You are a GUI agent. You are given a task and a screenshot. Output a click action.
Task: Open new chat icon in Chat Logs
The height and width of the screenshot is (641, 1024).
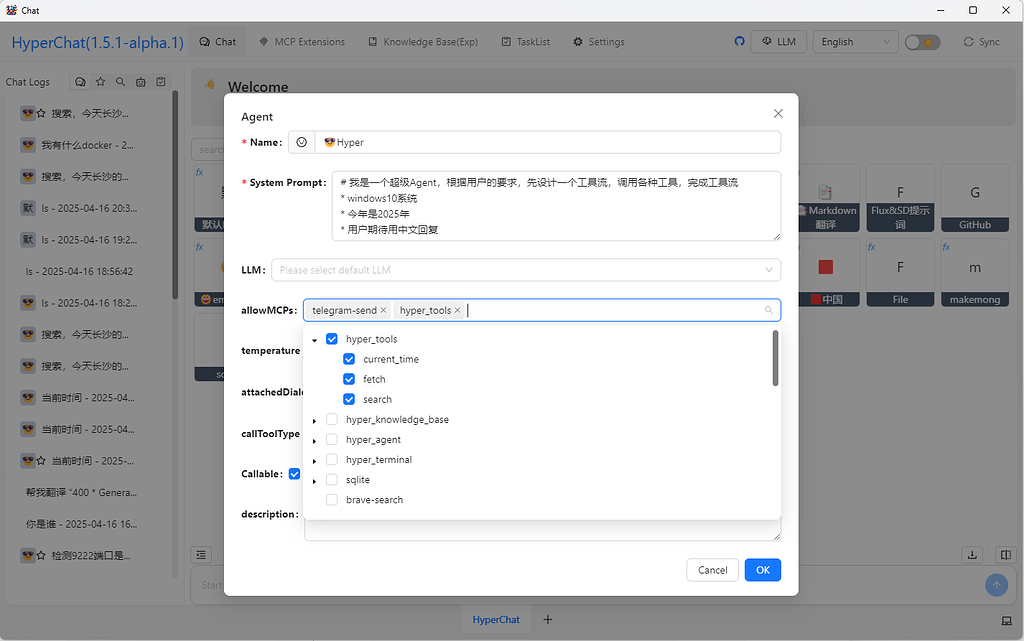coord(80,82)
